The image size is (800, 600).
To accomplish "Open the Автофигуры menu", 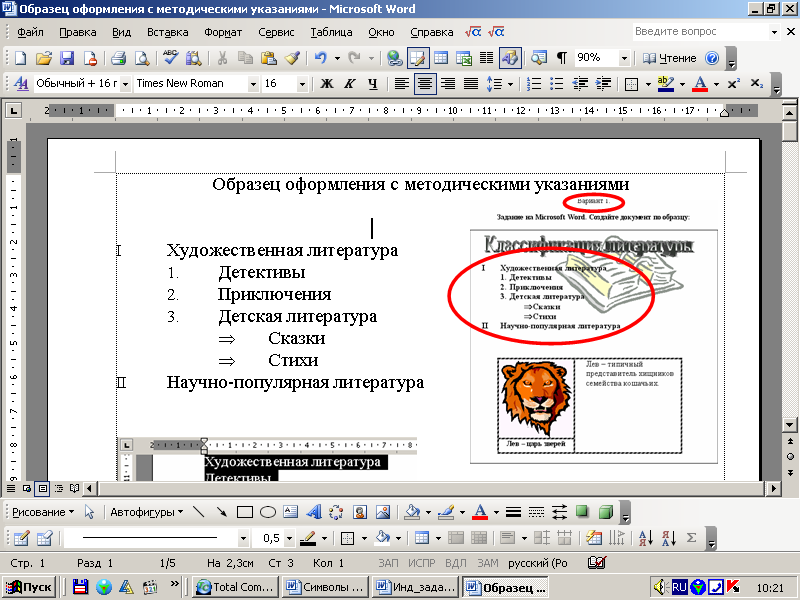I will pyautogui.click(x=147, y=512).
